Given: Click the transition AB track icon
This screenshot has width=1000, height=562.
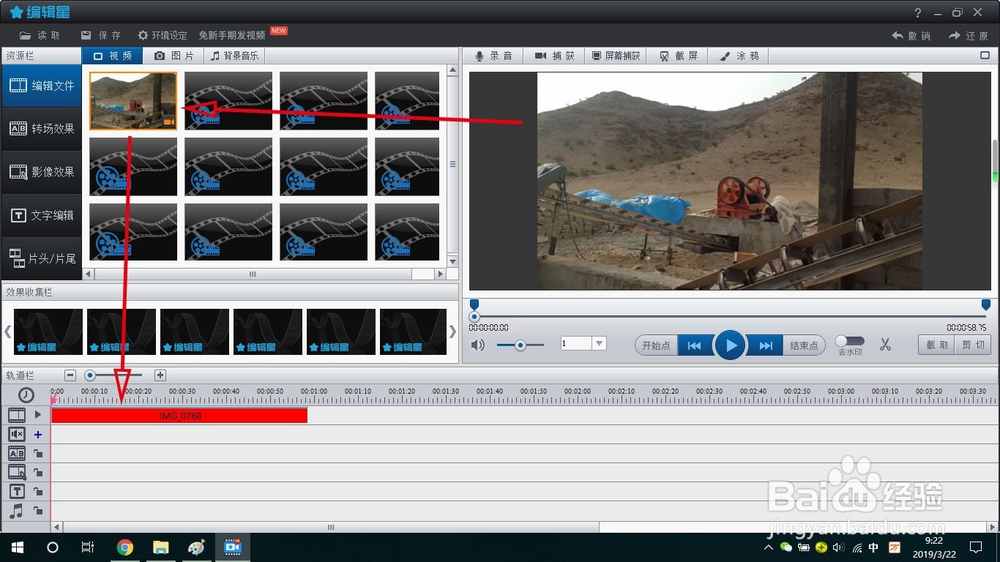Looking at the screenshot, I should click(x=17, y=454).
